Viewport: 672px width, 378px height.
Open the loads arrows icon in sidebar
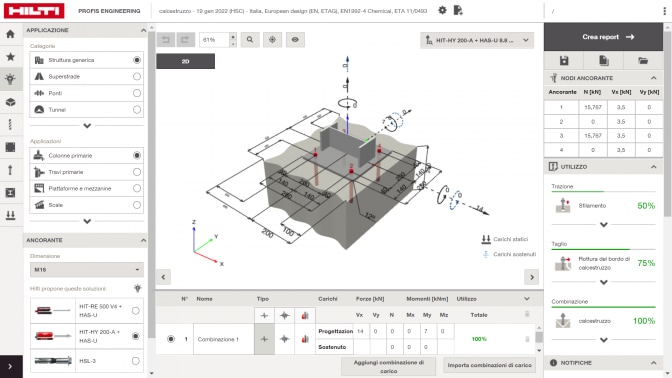(x=11, y=216)
